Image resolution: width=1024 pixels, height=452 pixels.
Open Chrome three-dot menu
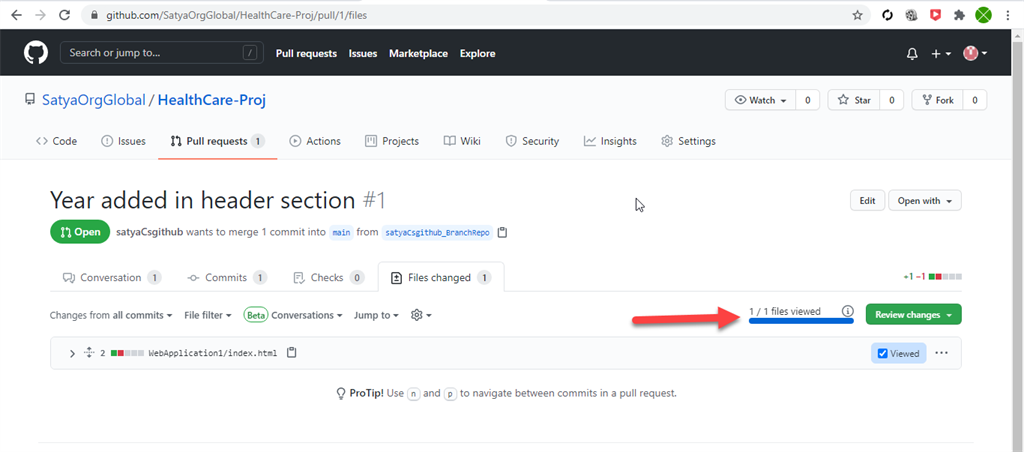(1009, 15)
